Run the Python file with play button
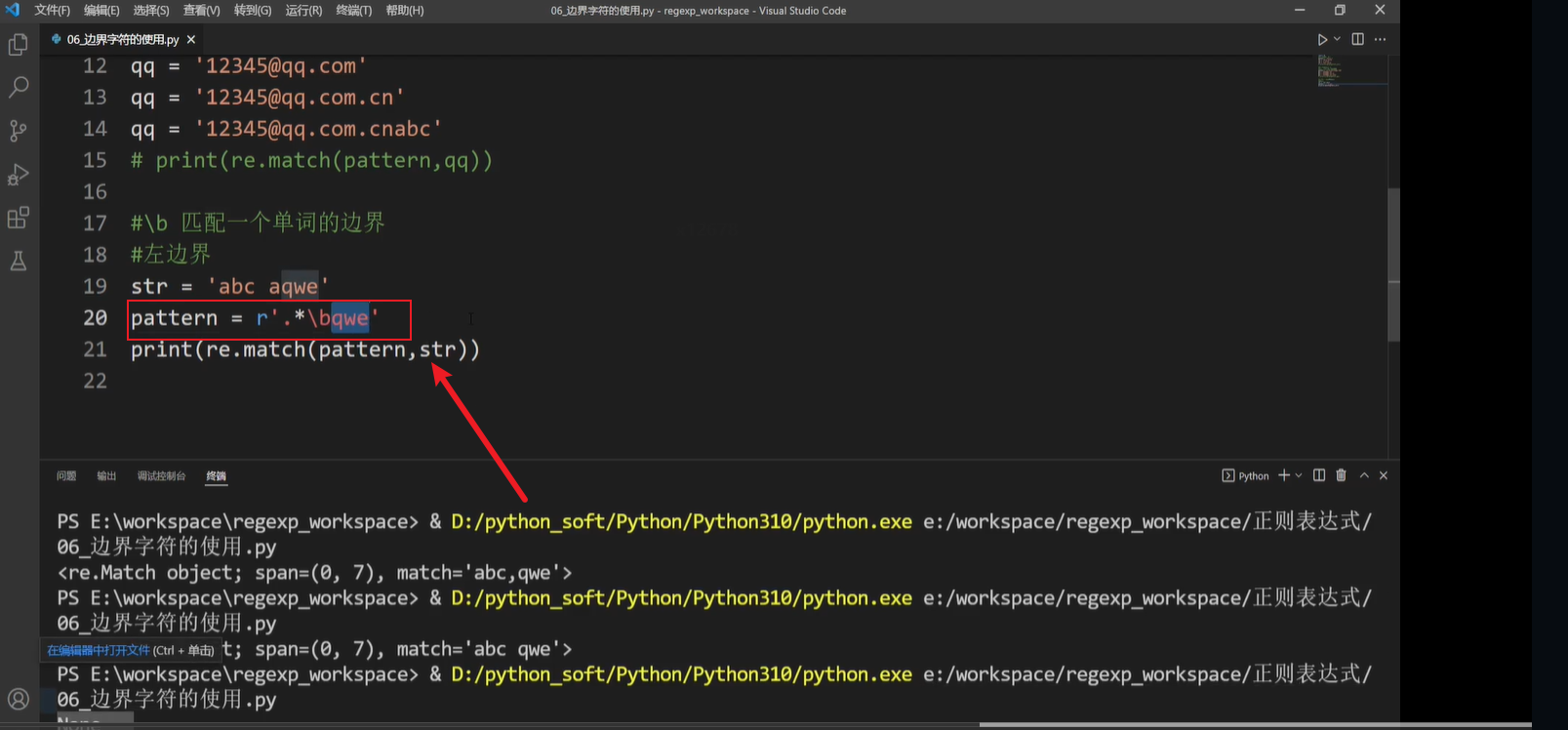Viewport: 1568px width, 730px height. (1322, 39)
